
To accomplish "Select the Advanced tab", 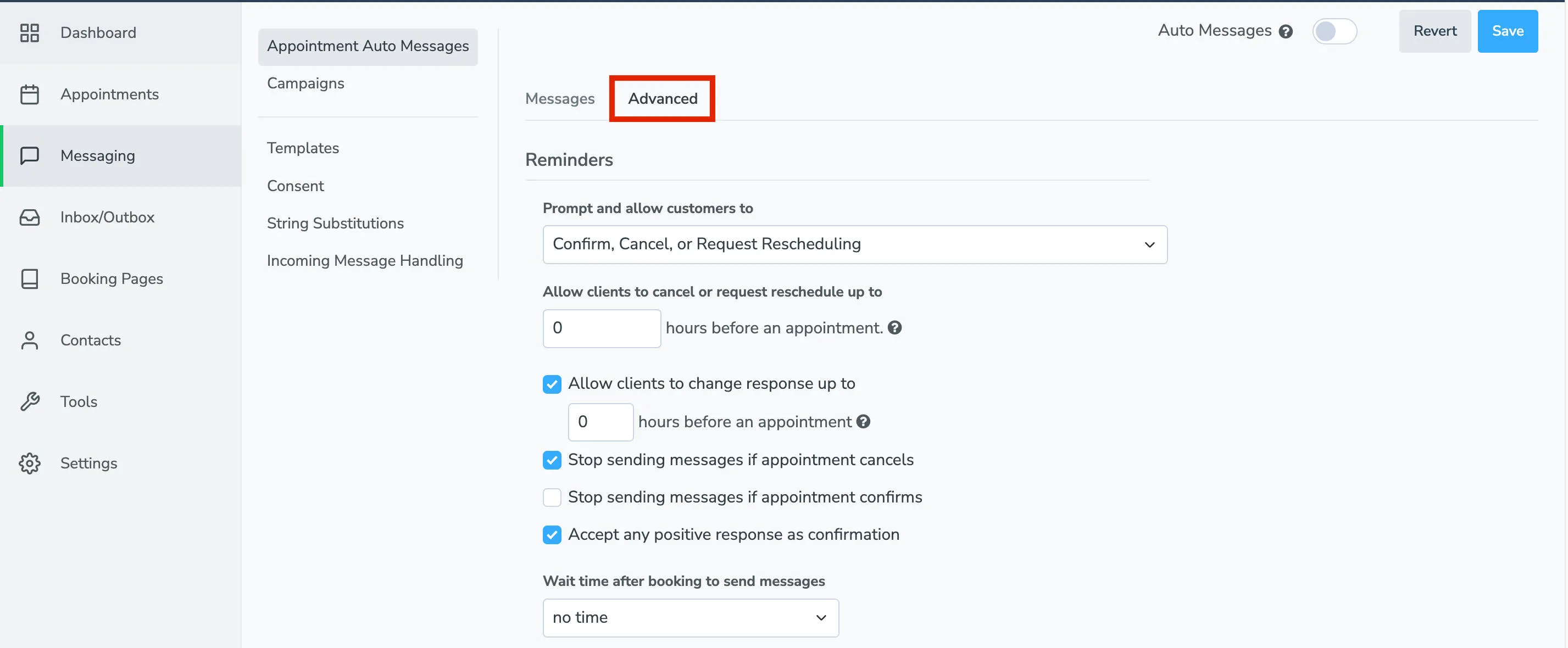I will click(x=661, y=98).
